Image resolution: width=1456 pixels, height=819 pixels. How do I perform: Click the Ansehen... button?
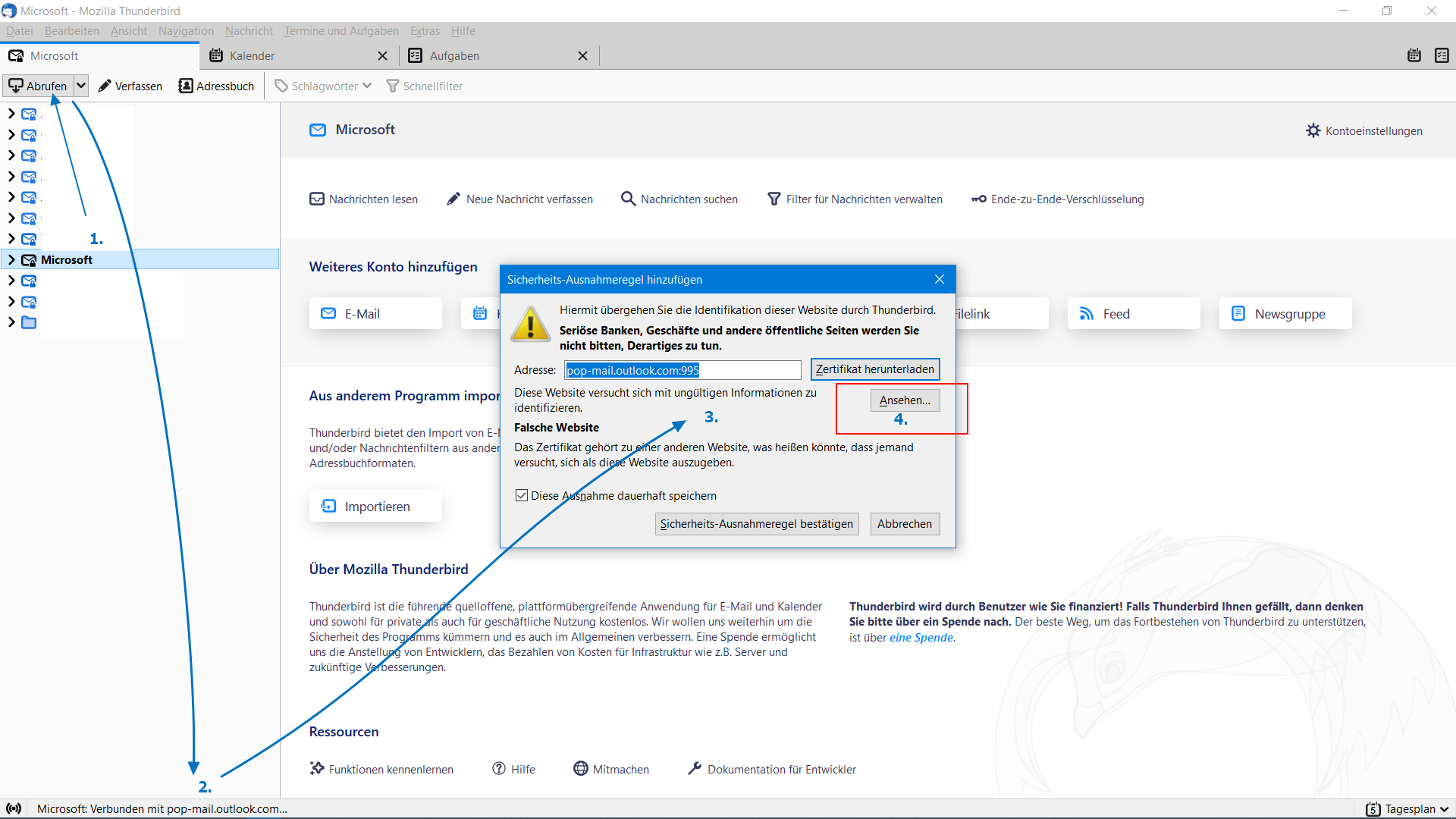point(905,400)
